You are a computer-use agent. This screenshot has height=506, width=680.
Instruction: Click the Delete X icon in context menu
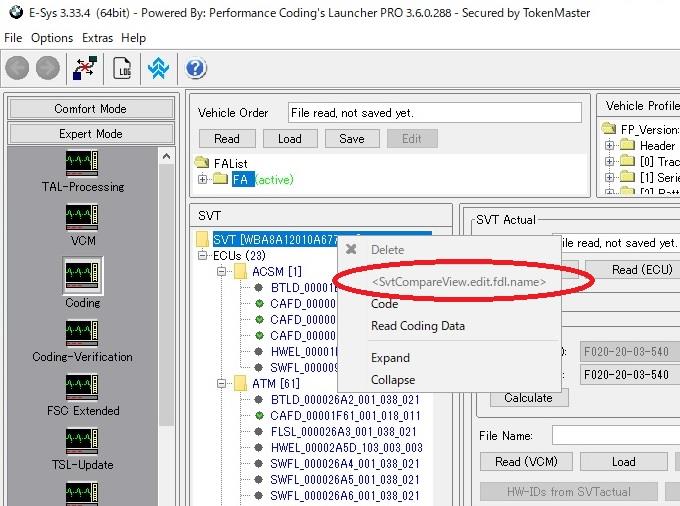351,249
